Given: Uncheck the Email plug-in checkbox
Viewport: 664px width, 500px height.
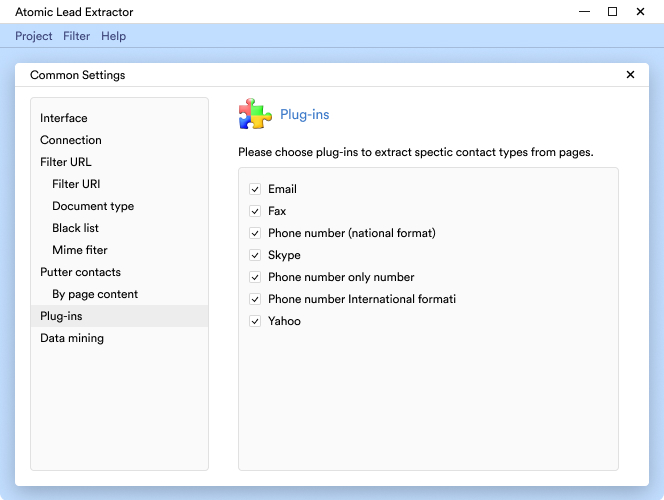Looking at the screenshot, I should 256,189.
